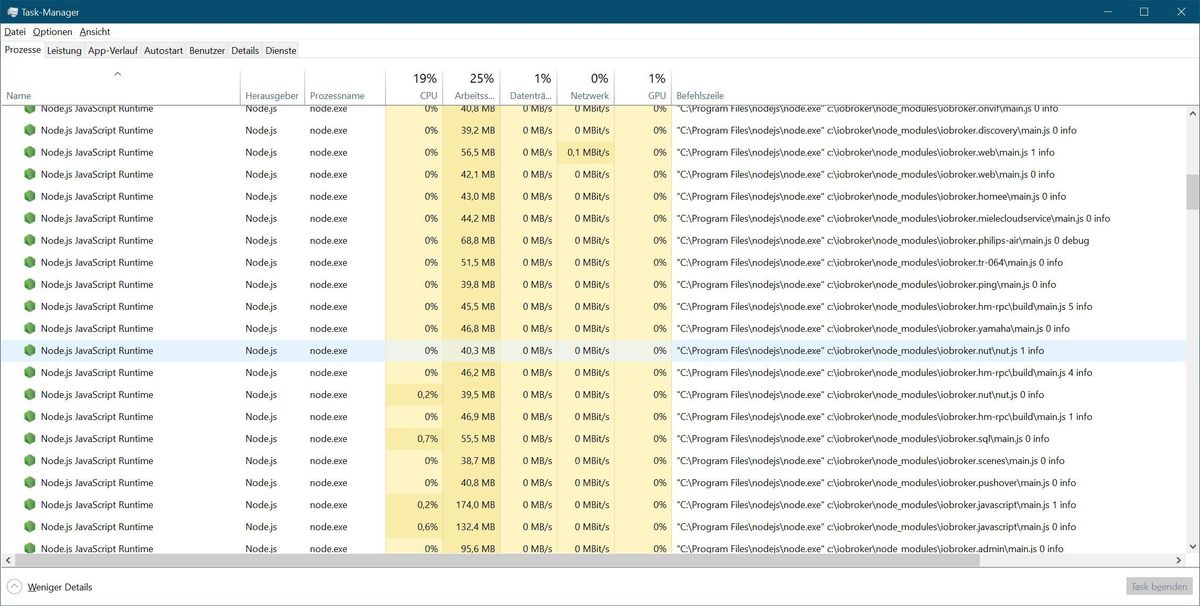The image size is (1200, 606).
Task: Click the 0,1 MBit/s network value
Action: pyautogui.click(x=588, y=152)
